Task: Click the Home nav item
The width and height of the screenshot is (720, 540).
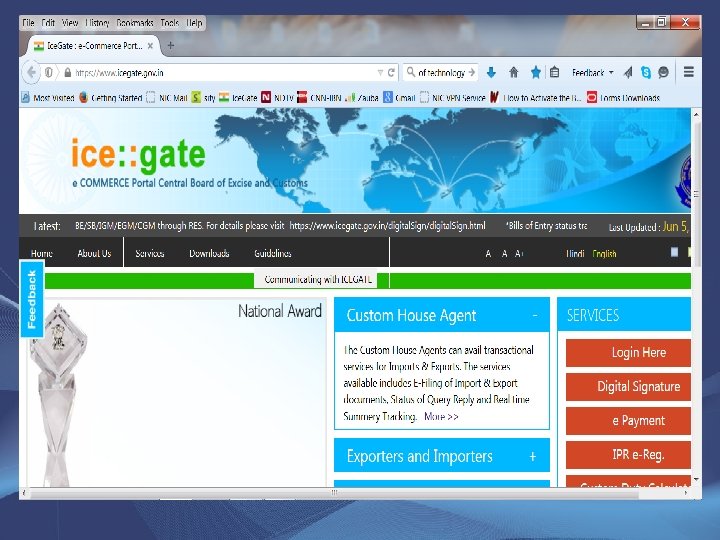Action: 42,253
